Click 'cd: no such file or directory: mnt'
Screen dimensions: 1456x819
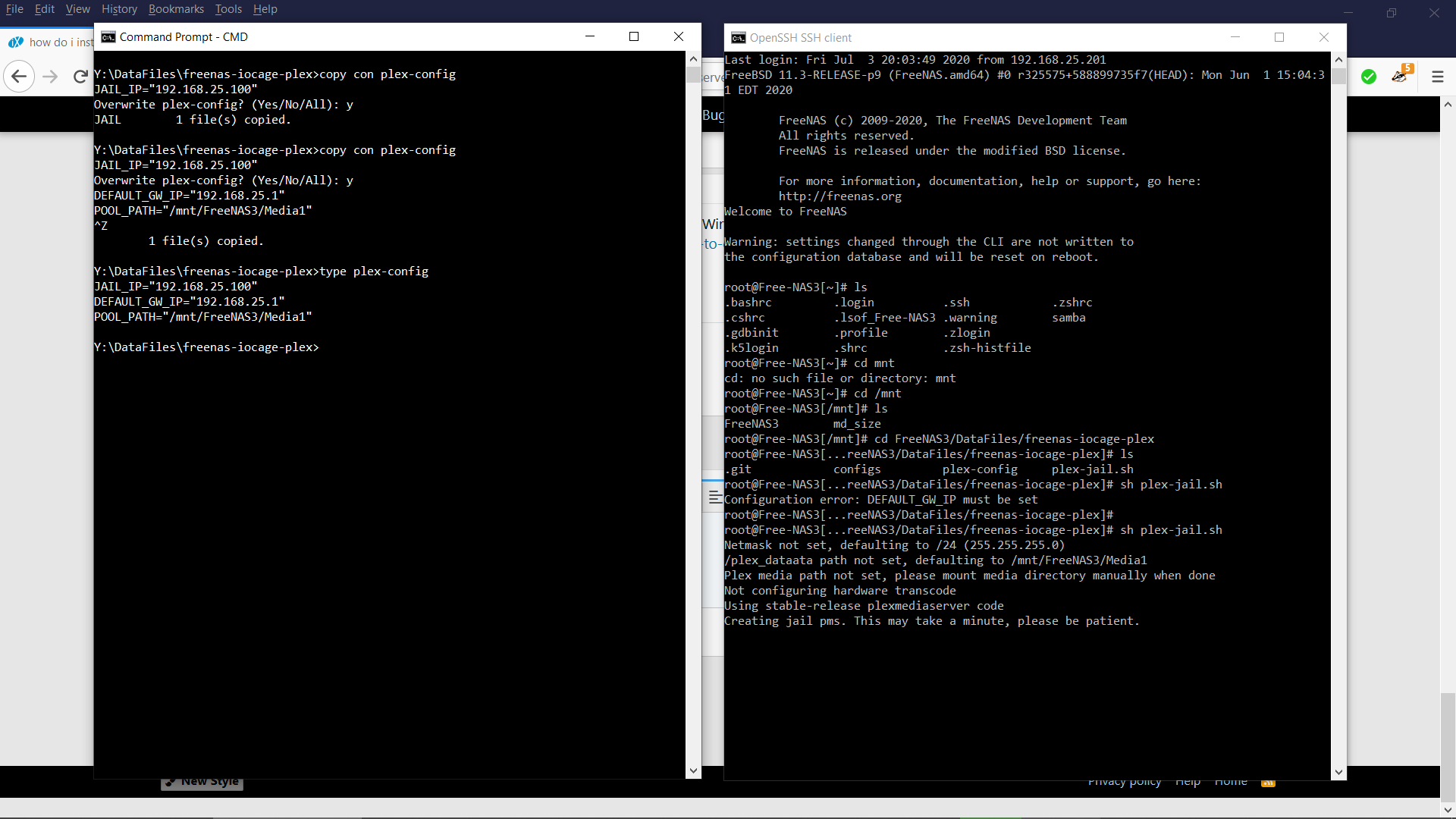[x=840, y=378]
